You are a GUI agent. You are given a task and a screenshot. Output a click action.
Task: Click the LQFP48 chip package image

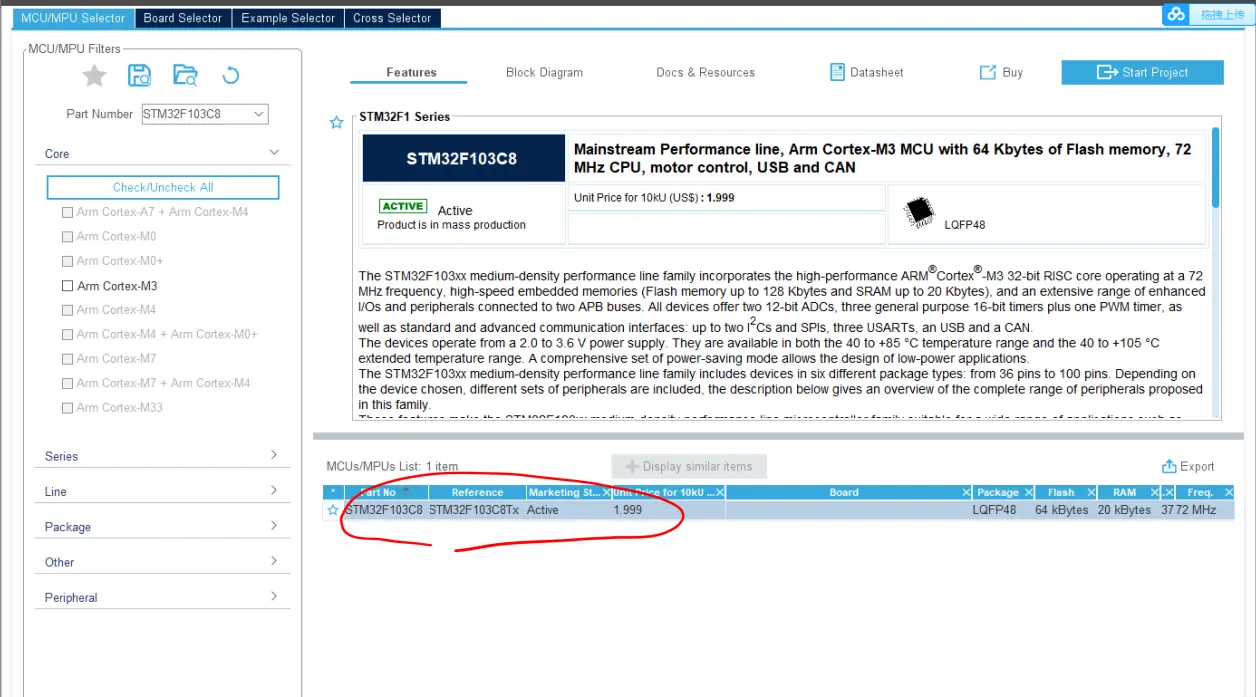[x=919, y=212]
